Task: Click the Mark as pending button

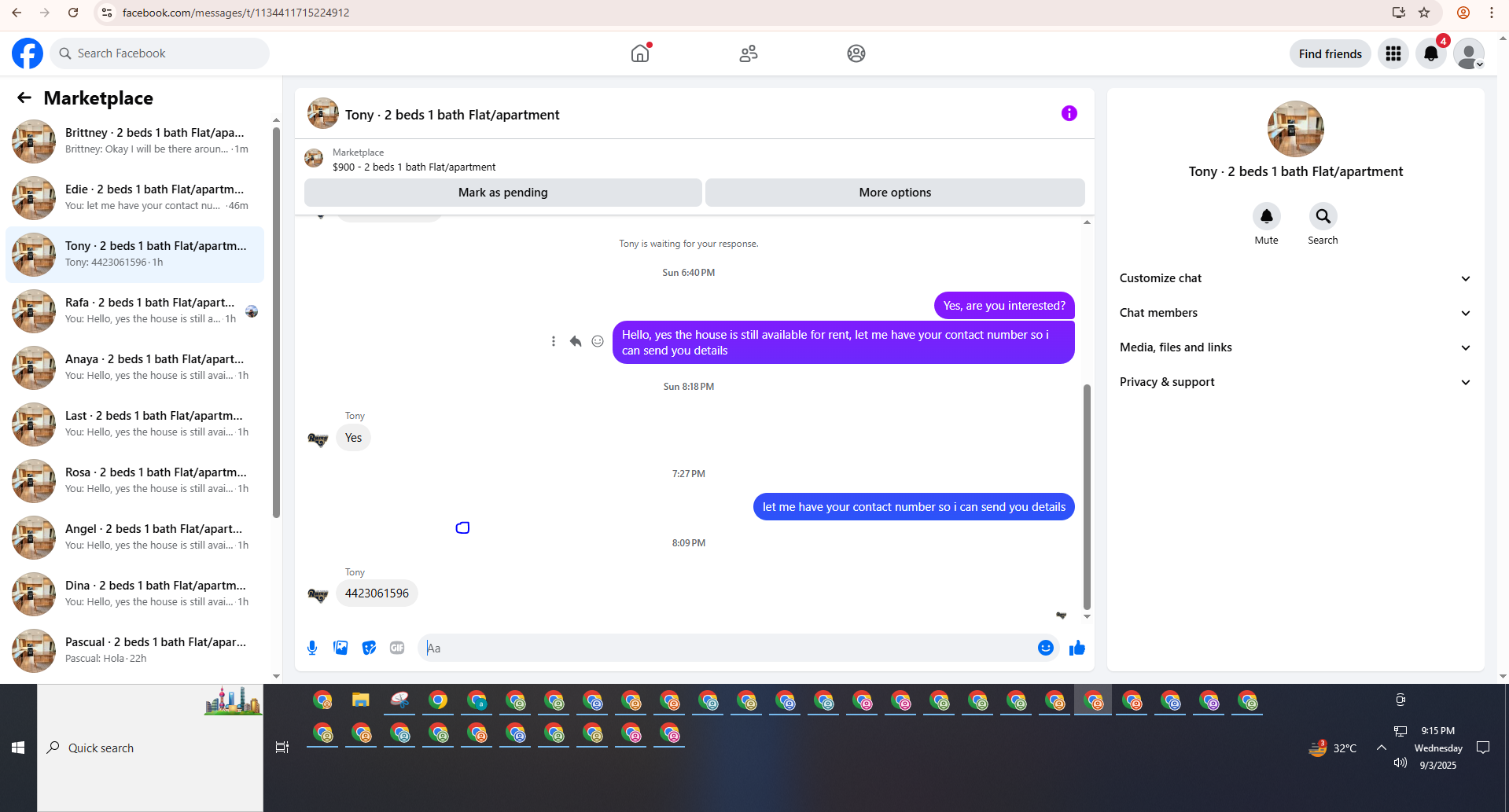Action: (x=503, y=193)
